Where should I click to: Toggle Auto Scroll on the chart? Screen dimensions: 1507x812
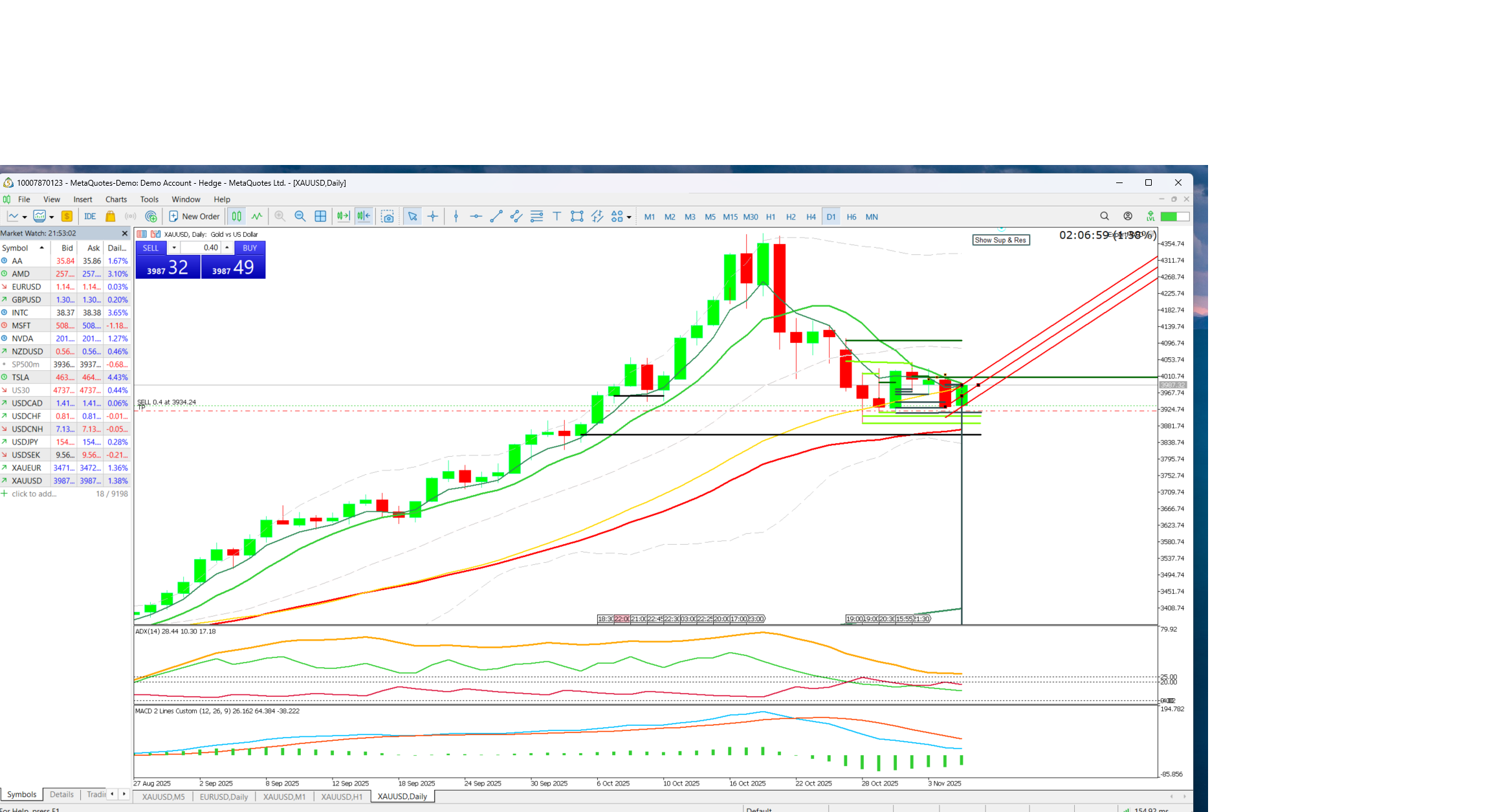[343, 216]
